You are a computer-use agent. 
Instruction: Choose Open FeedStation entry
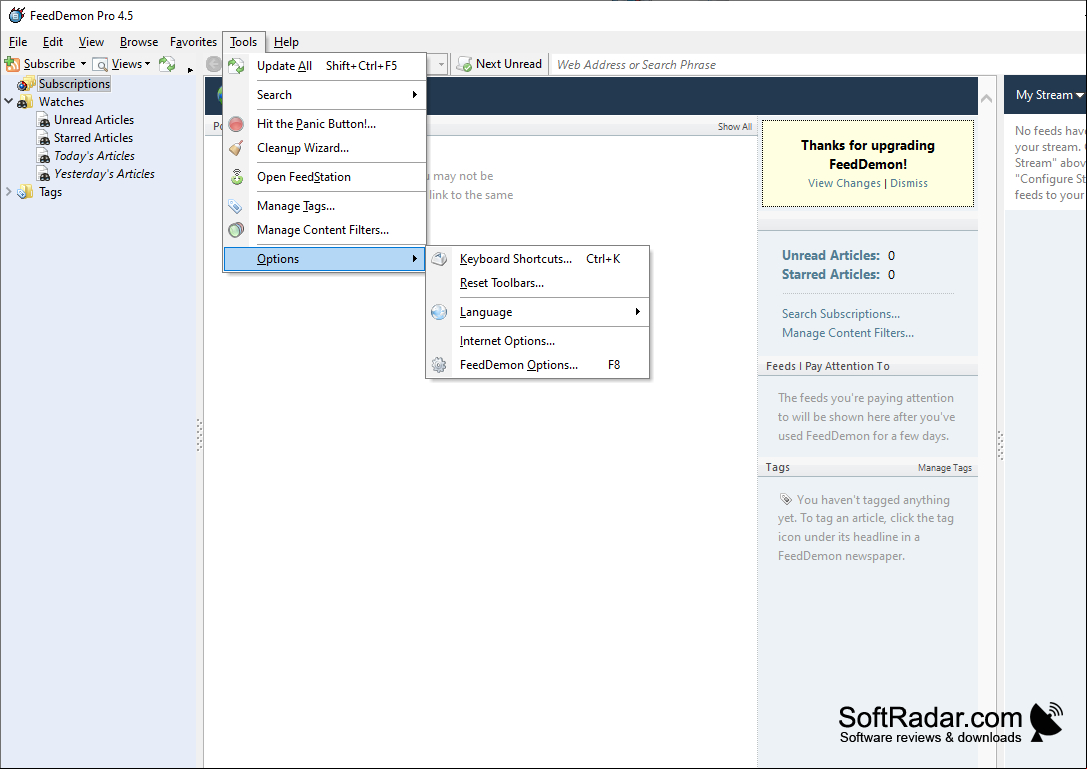point(324,177)
